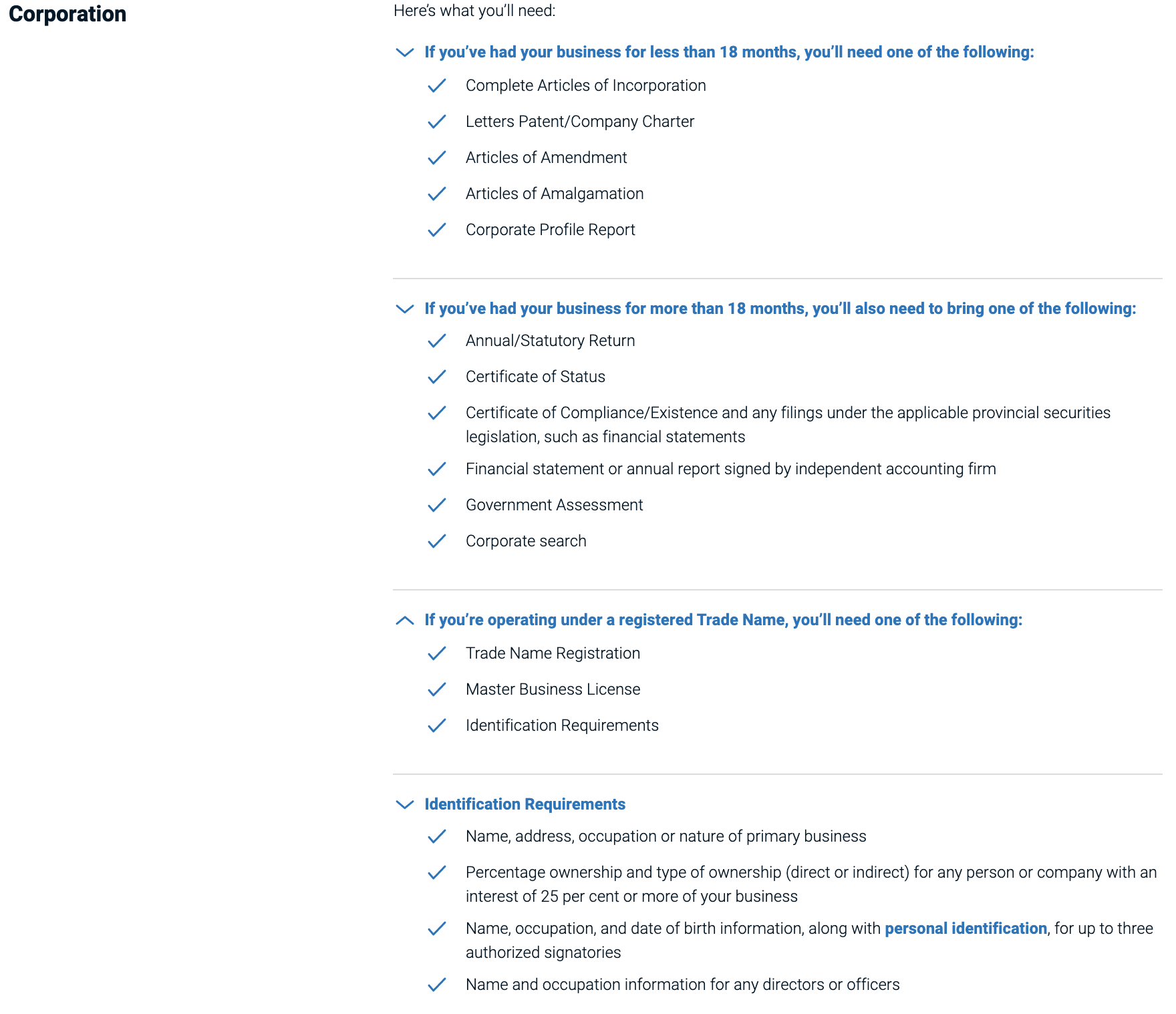This screenshot has width=1176, height=1014.
Task: Collapse the more than 18 months section chevron
Action: coord(405,309)
